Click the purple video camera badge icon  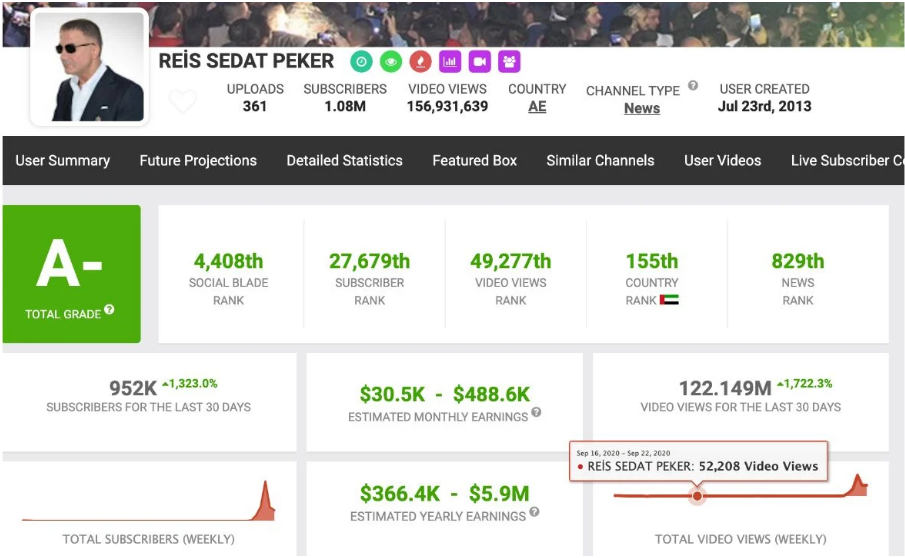[480, 61]
